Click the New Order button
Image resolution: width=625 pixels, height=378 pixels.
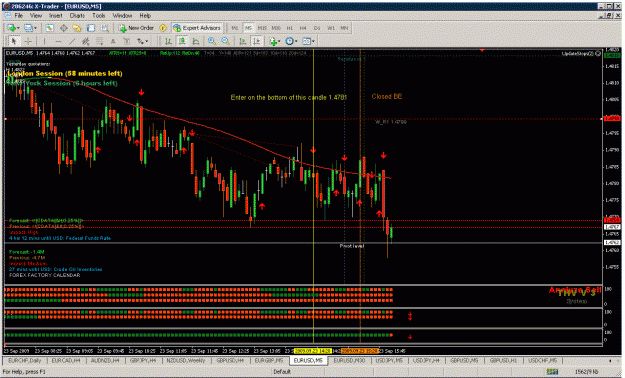136,28
